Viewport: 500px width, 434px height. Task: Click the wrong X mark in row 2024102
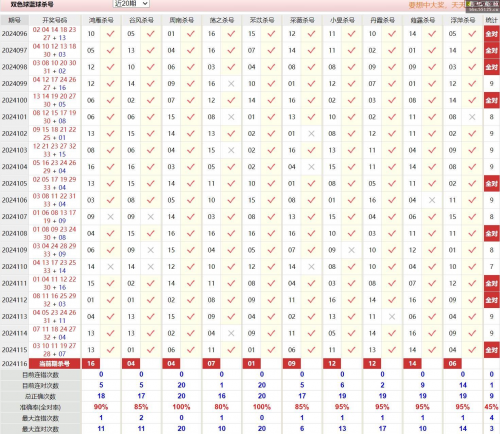point(311,134)
